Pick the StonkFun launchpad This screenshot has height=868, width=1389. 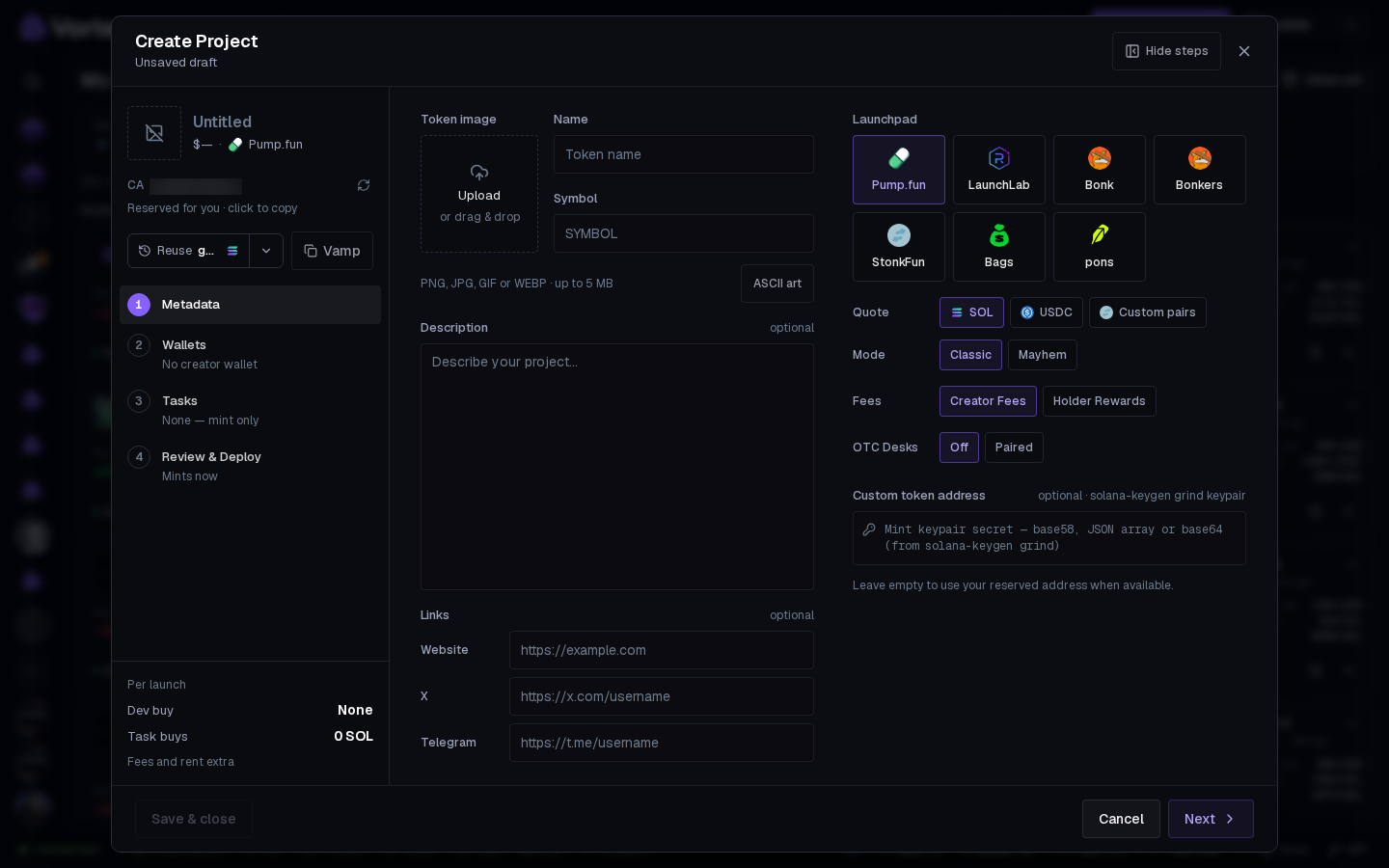pos(898,247)
